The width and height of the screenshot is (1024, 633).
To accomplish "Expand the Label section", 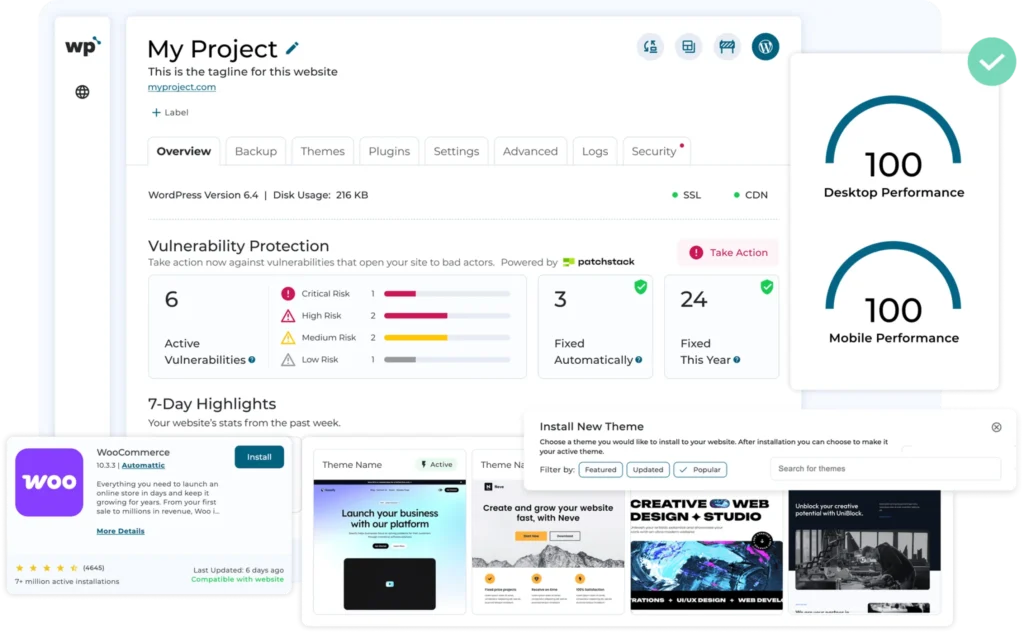I will click(x=168, y=112).
